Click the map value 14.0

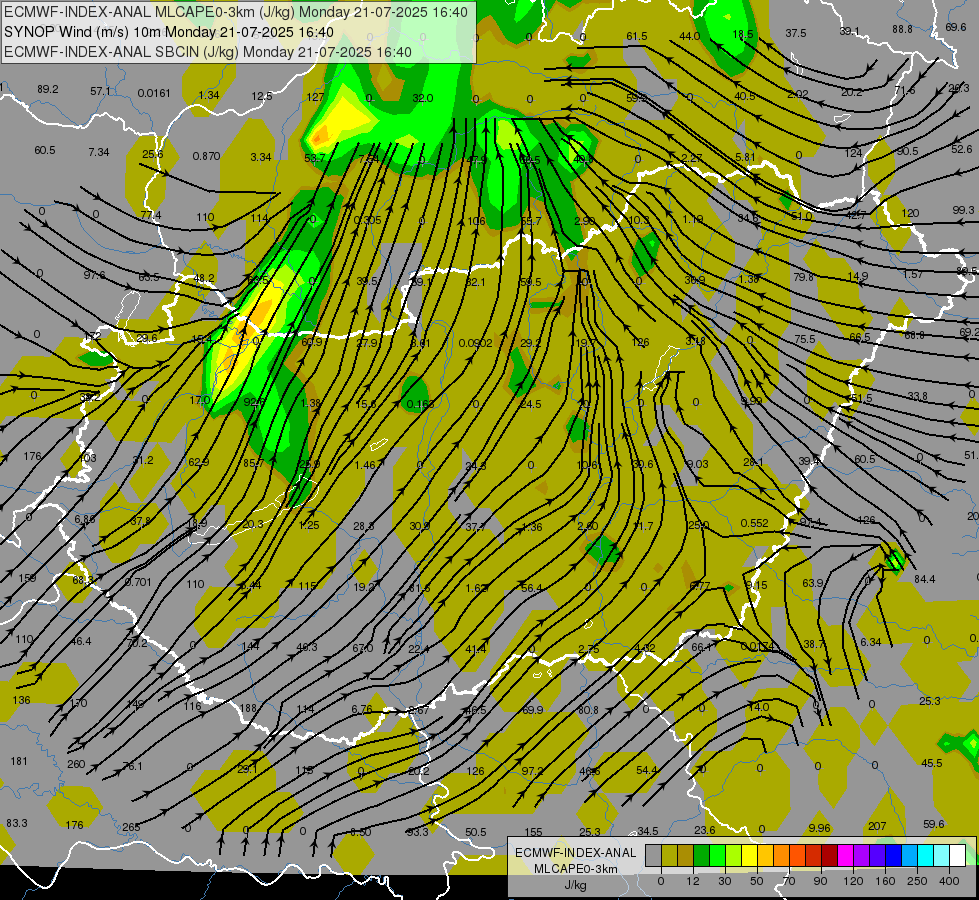[x=759, y=707]
